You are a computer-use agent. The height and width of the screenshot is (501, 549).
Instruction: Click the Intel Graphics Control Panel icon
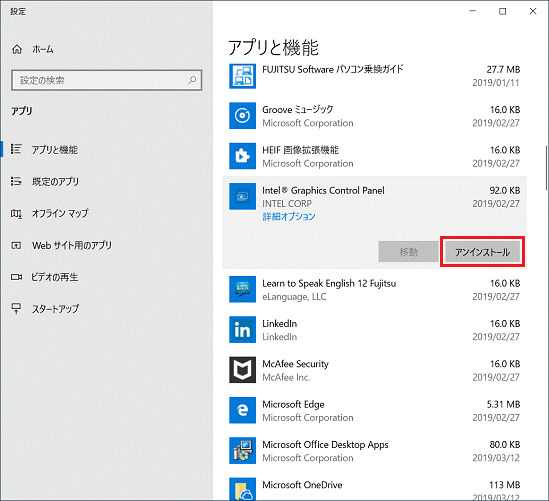[242, 196]
